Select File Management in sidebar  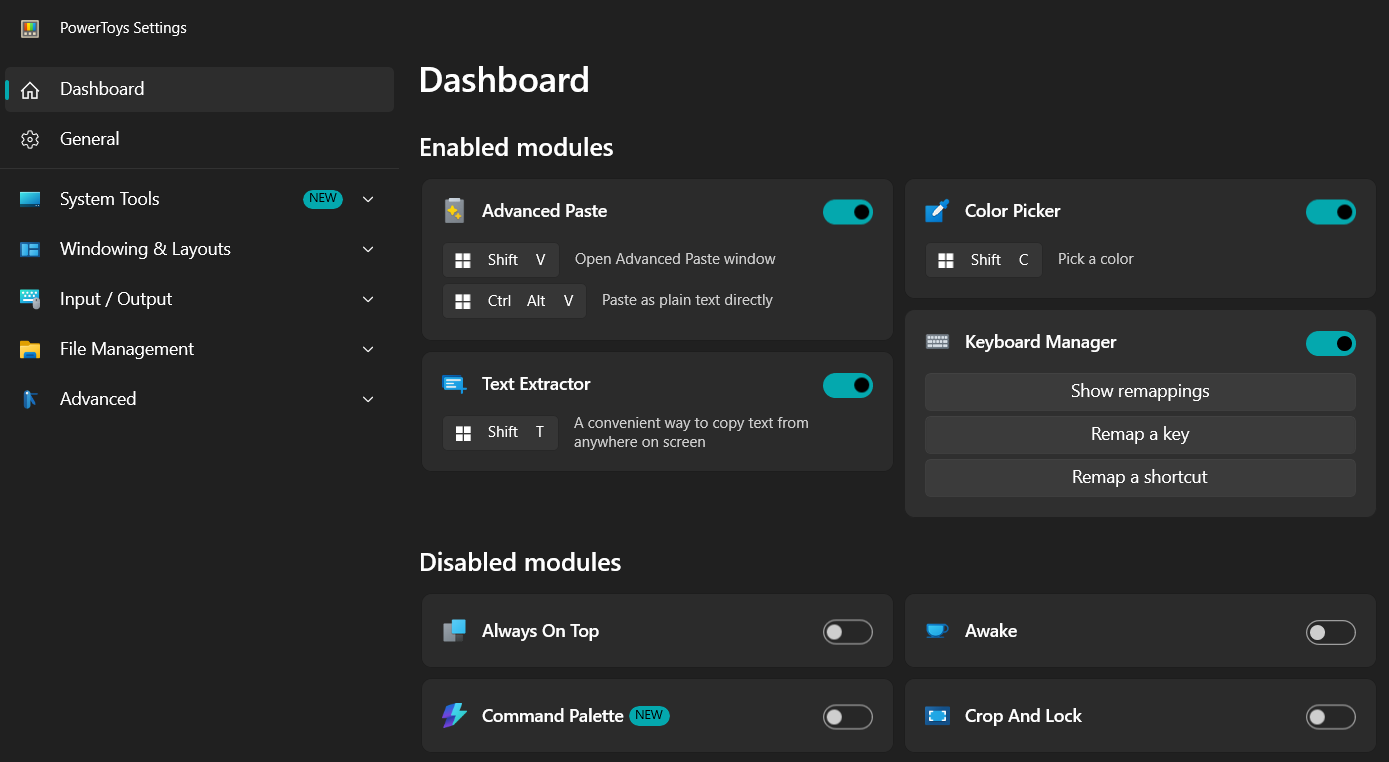coord(200,349)
